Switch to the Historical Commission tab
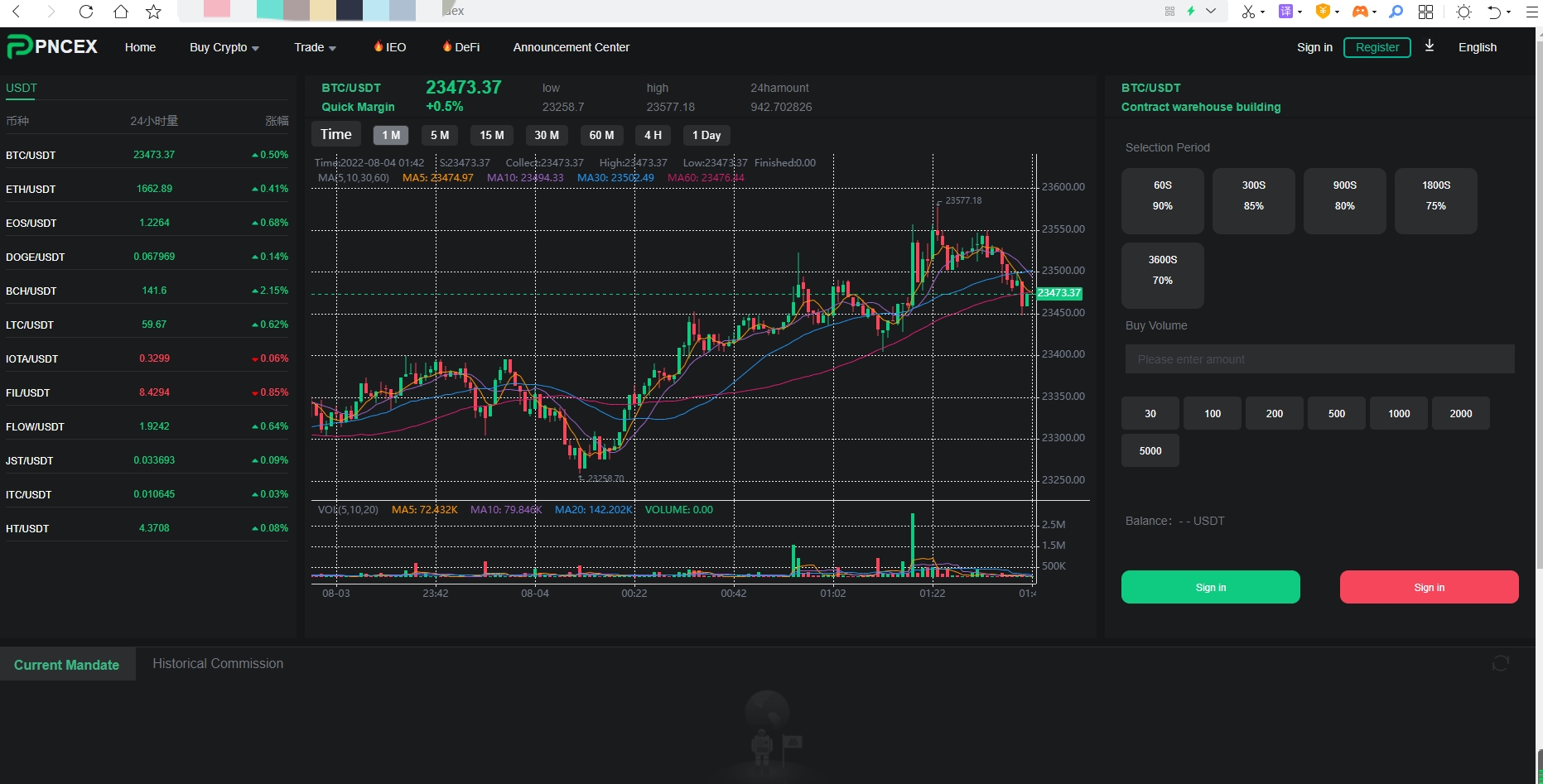 tap(218, 664)
